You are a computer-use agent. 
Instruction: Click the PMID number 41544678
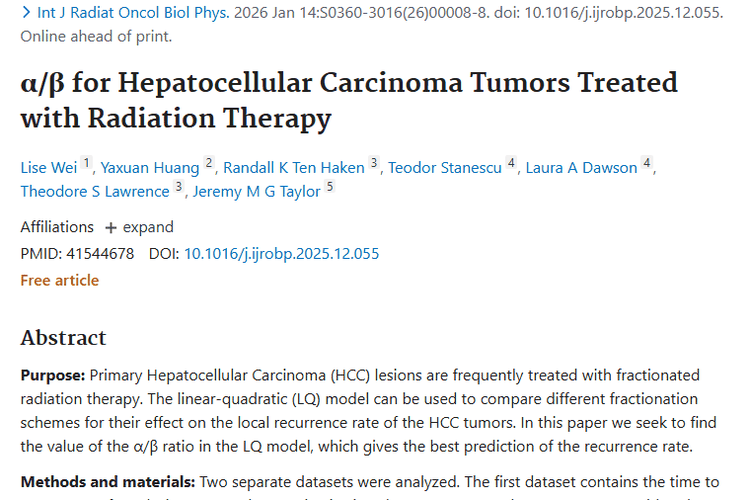tap(100, 253)
